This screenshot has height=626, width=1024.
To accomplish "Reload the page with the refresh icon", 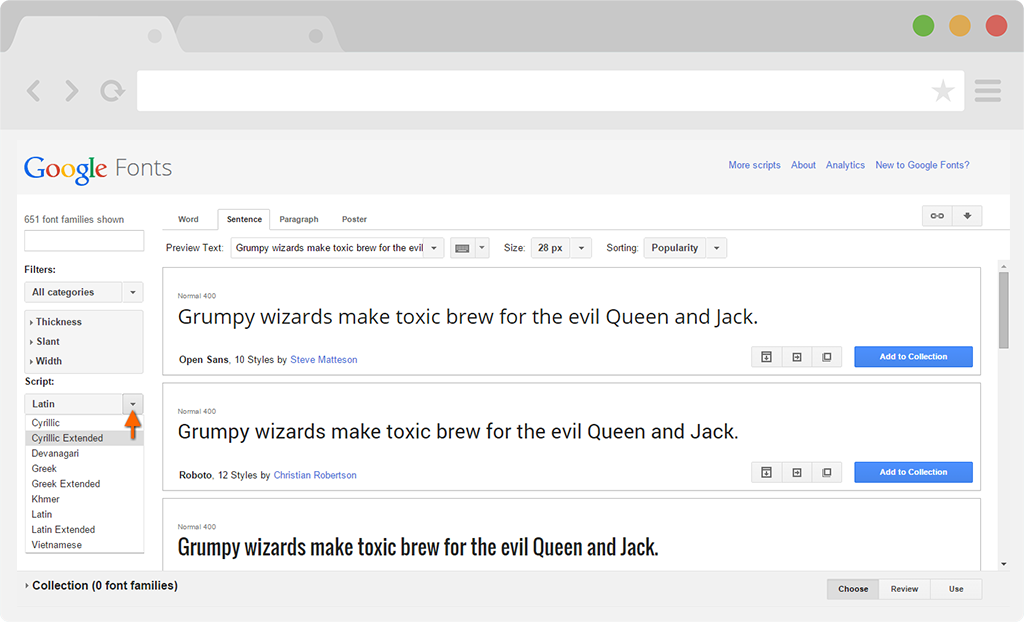I will tap(112, 91).
